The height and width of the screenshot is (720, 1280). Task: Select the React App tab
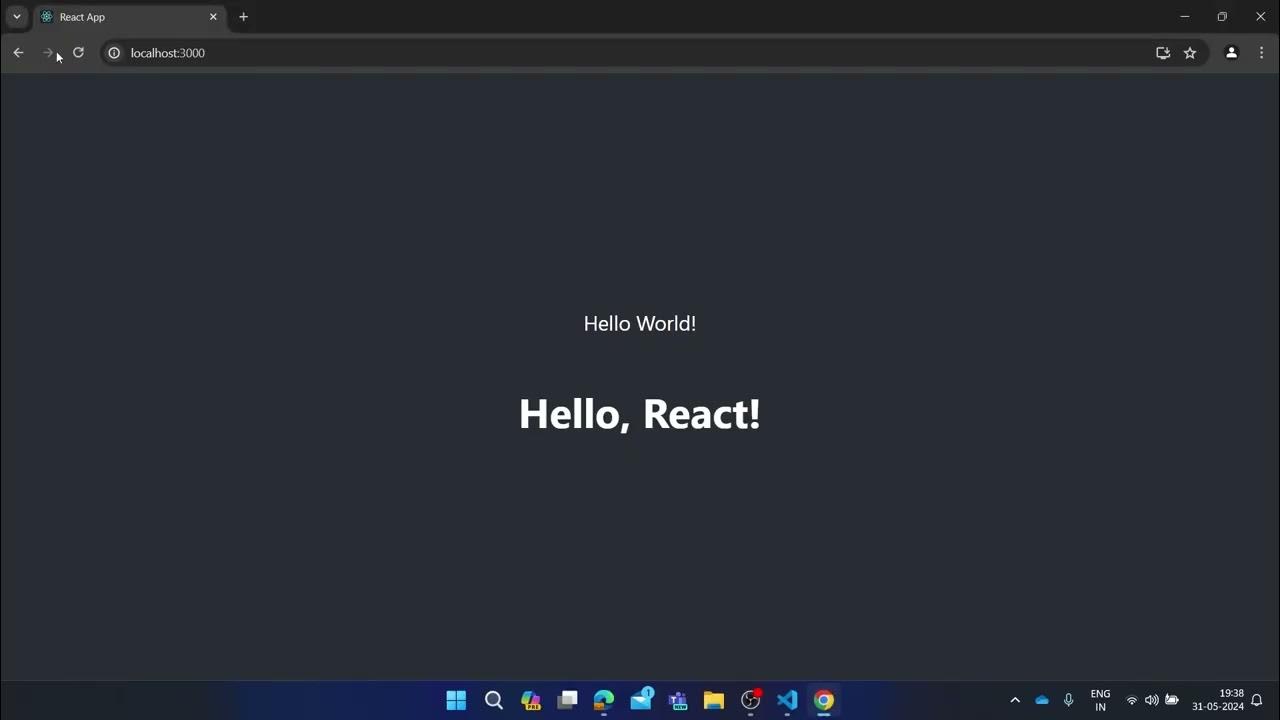click(x=129, y=17)
